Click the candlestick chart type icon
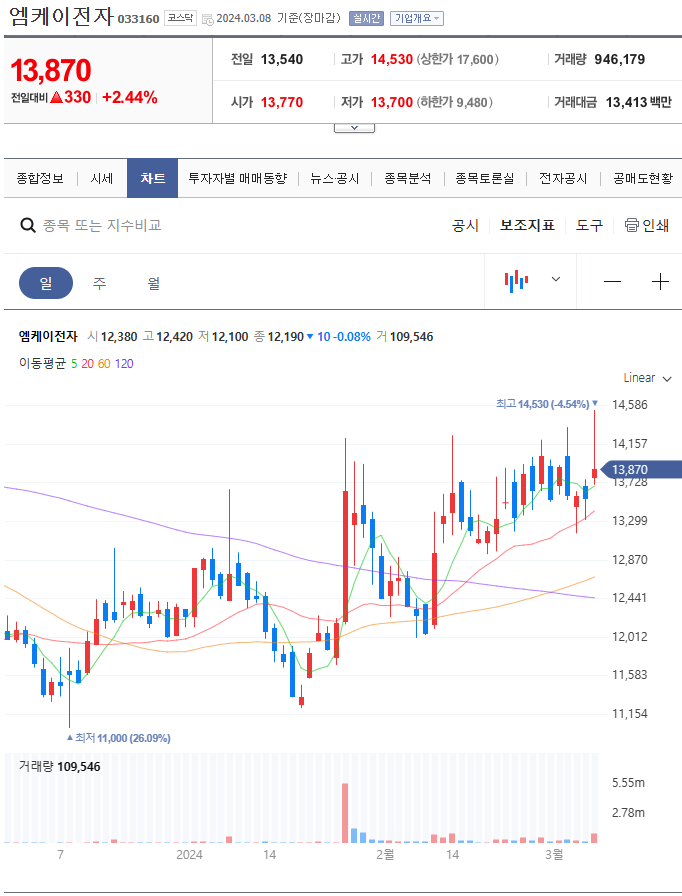Screen dimensions: 682x896 [516, 281]
